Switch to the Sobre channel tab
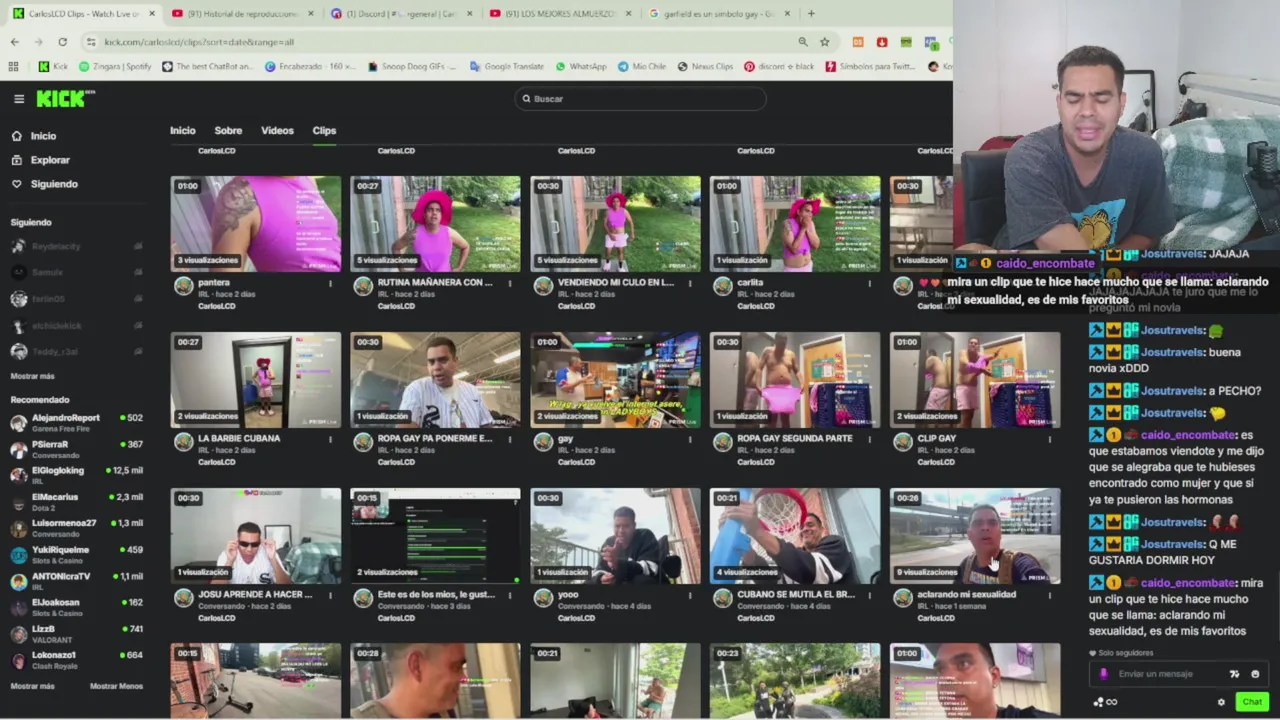This screenshot has width=1280, height=720. 228,131
